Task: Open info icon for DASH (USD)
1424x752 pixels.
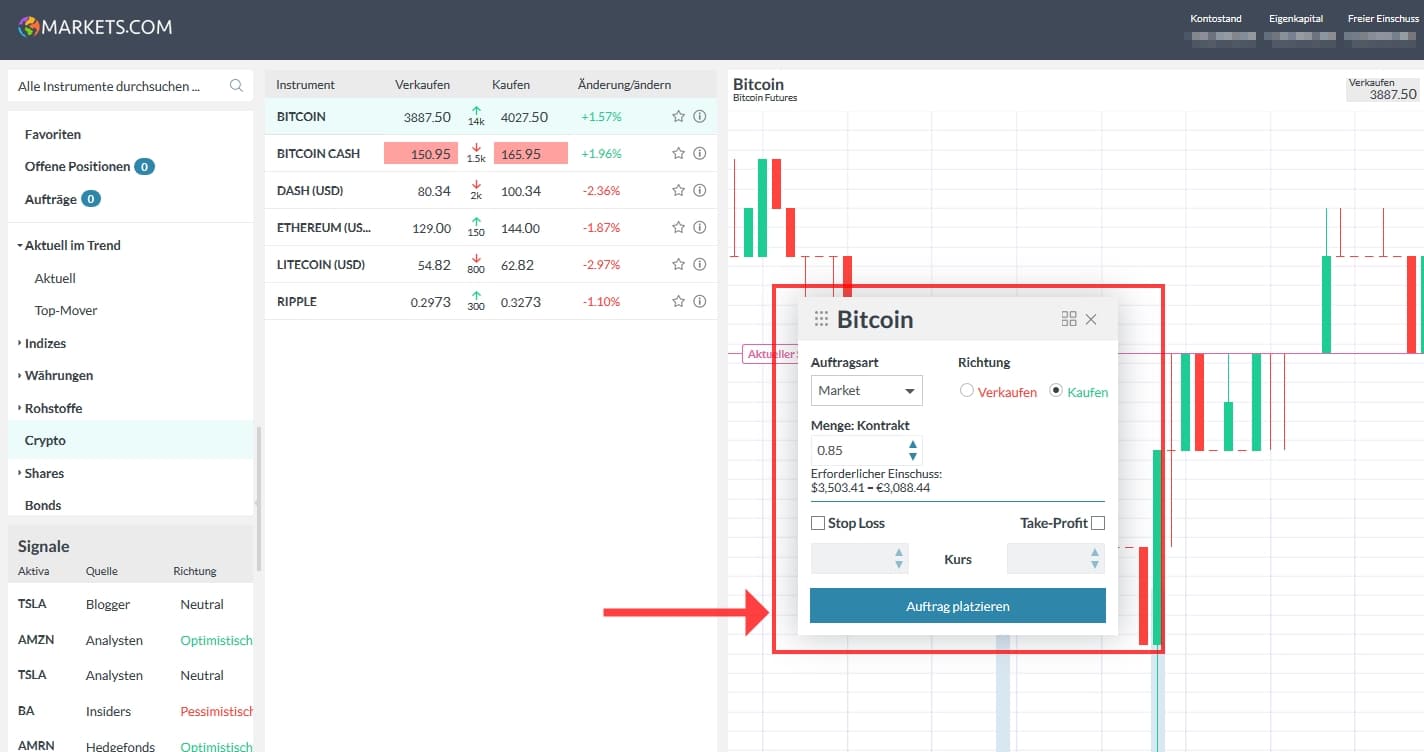Action: click(x=700, y=191)
